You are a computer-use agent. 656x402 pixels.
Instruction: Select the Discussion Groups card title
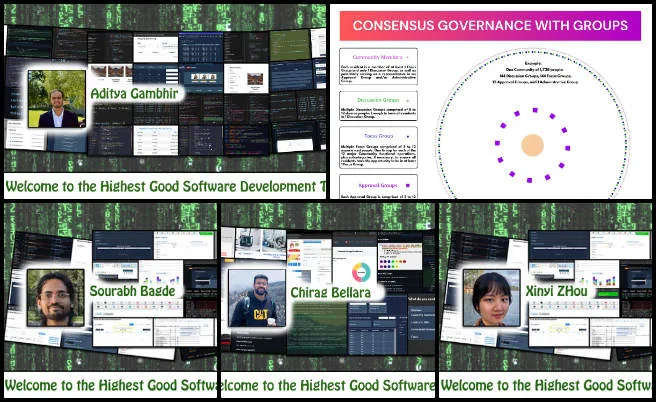(378, 100)
